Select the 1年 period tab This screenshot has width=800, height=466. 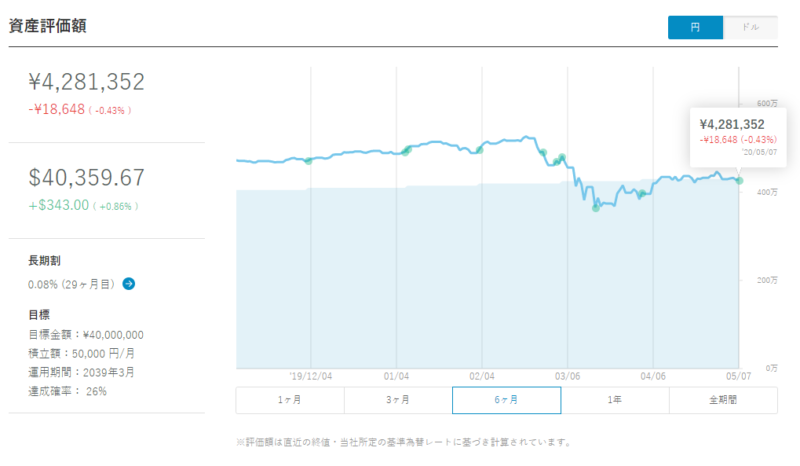tap(615, 400)
